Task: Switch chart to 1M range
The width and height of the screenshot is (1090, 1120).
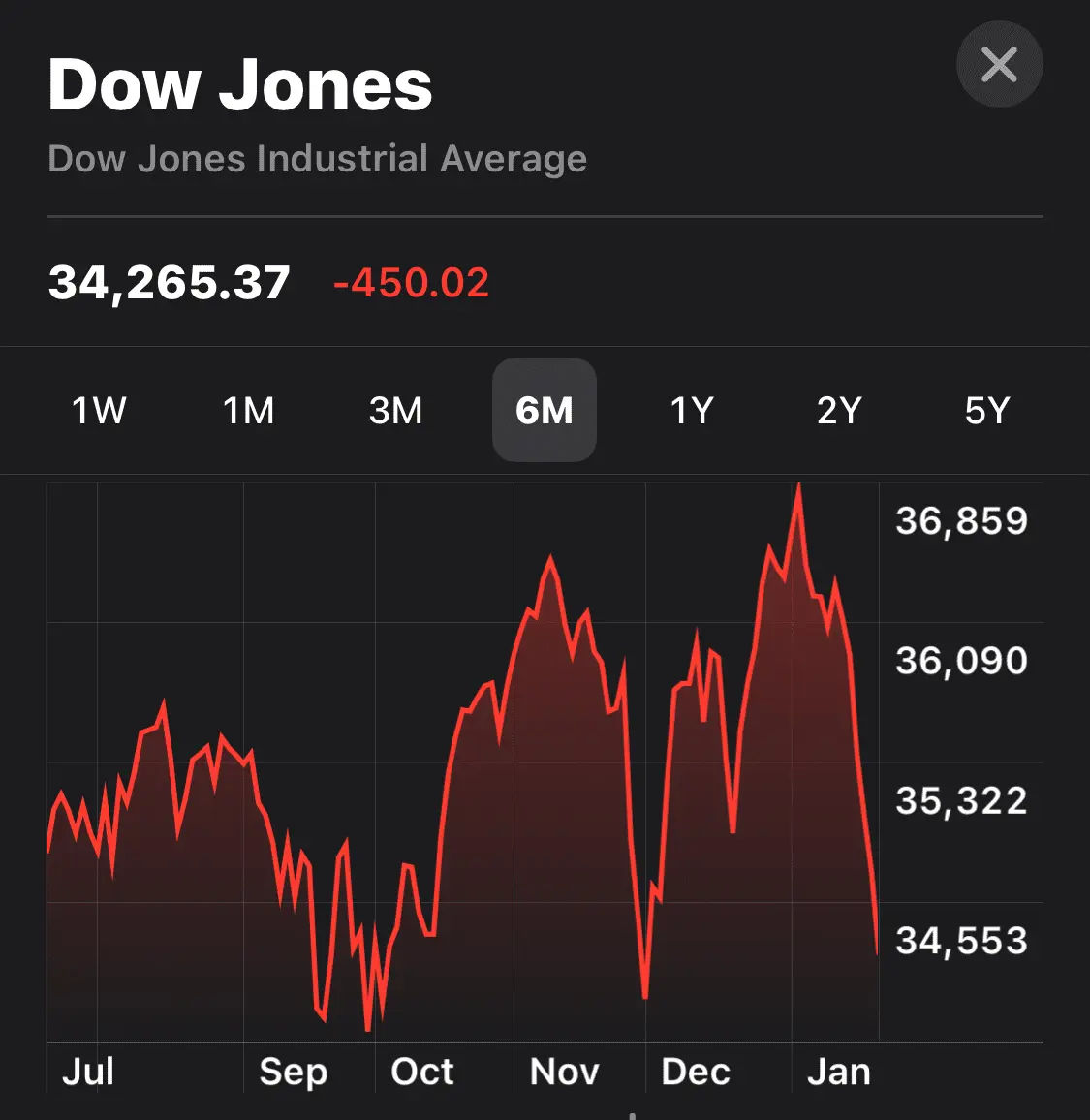Action: (248, 411)
